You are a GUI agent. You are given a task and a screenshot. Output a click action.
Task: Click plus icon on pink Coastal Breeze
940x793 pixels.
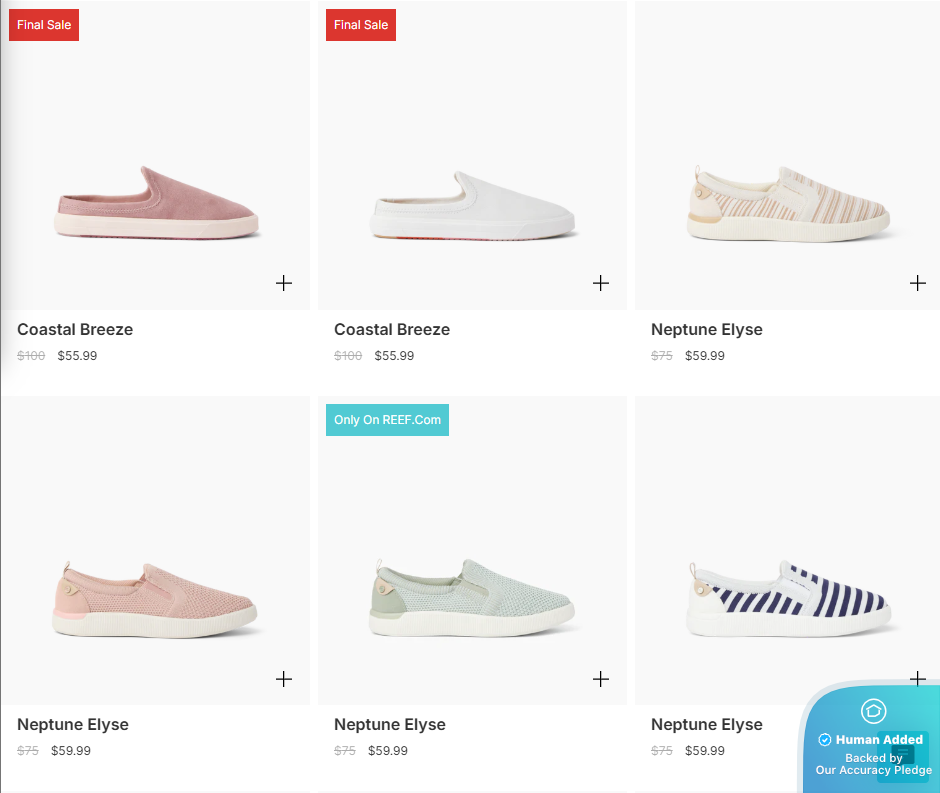pos(284,283)
